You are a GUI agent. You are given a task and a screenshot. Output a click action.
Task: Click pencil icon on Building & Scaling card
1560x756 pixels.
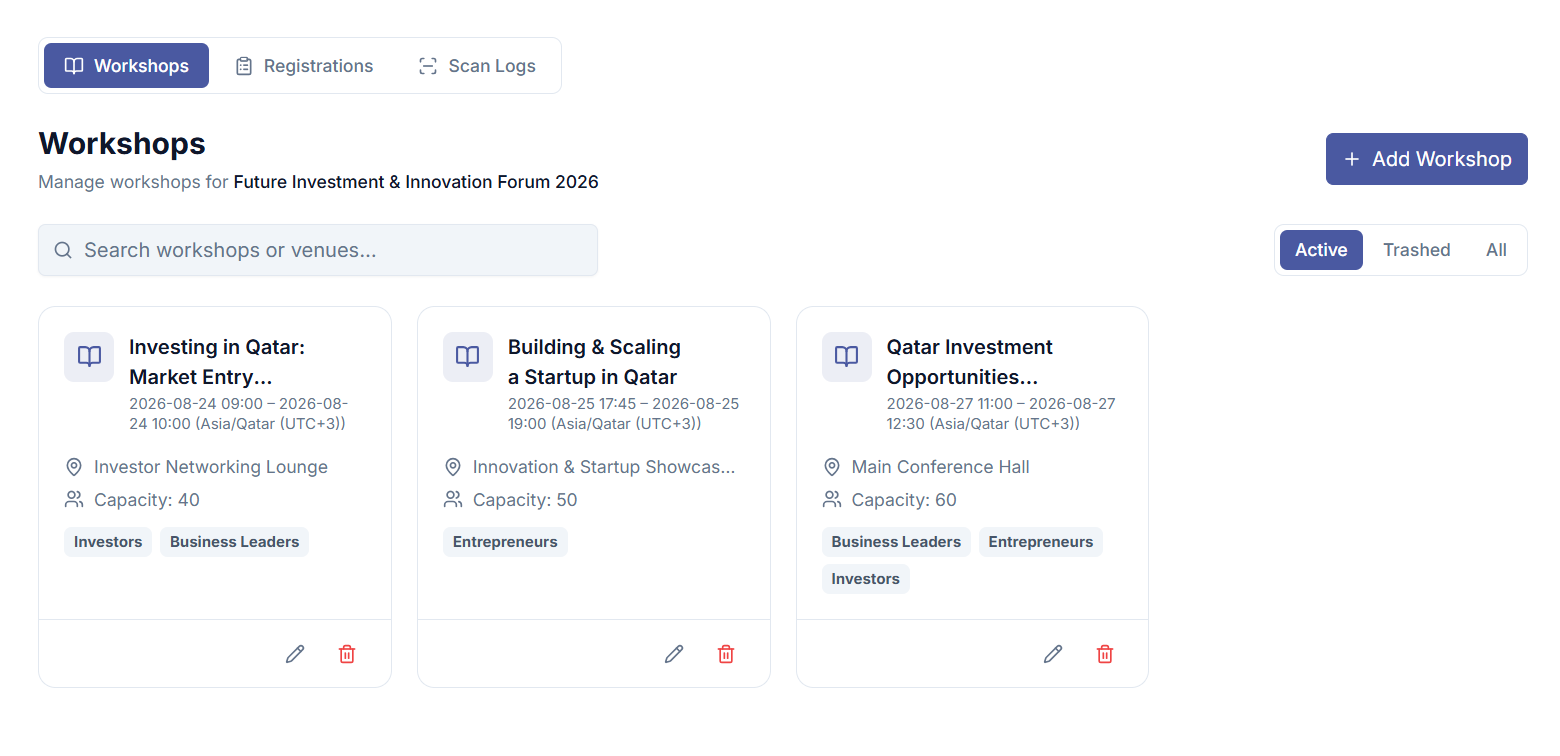pos(674,654)
